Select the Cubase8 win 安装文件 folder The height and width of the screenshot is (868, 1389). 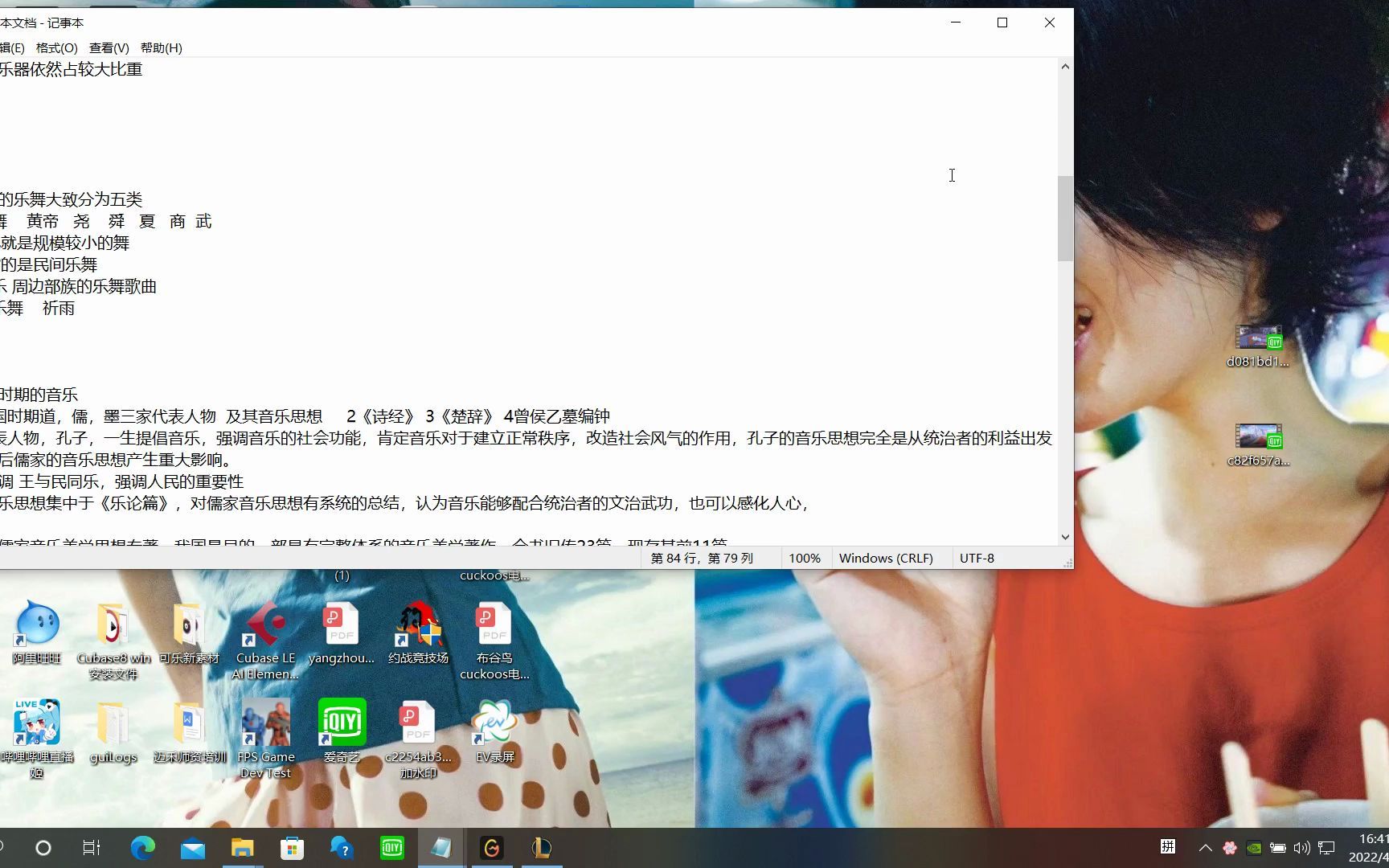pyautogui.click(x=113, y=641)
